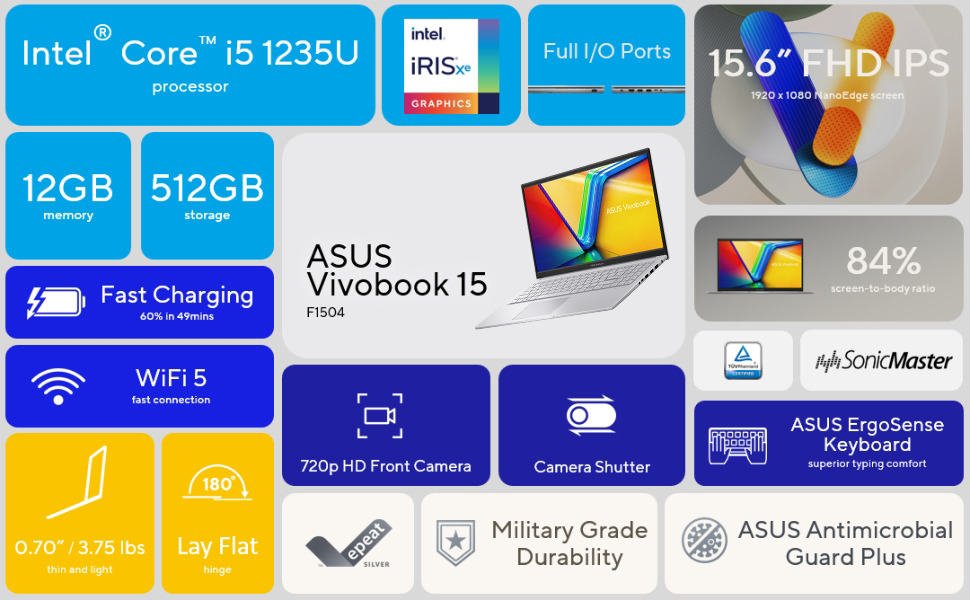Click the EPEAT Silver logo
The width and height of the screenshot is (970, 600).
click(349, 544)
